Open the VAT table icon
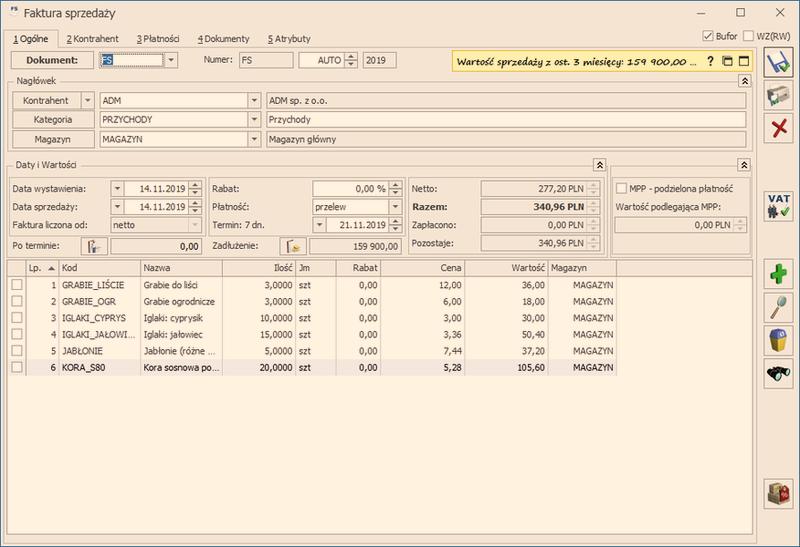Viewport: 800px width, 547px height. [x=778, y=207]
